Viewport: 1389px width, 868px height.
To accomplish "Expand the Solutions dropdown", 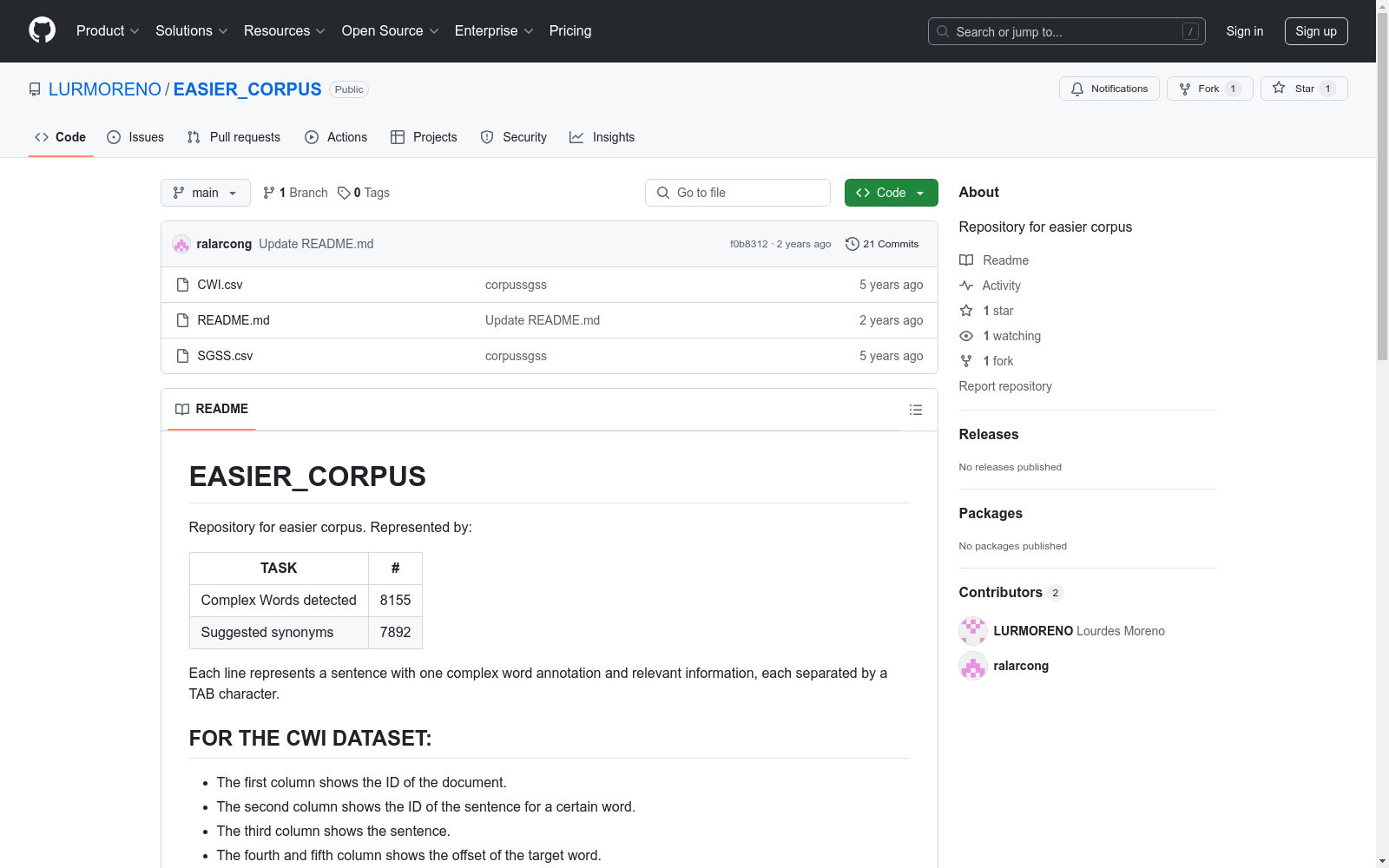I will [192, 31].
